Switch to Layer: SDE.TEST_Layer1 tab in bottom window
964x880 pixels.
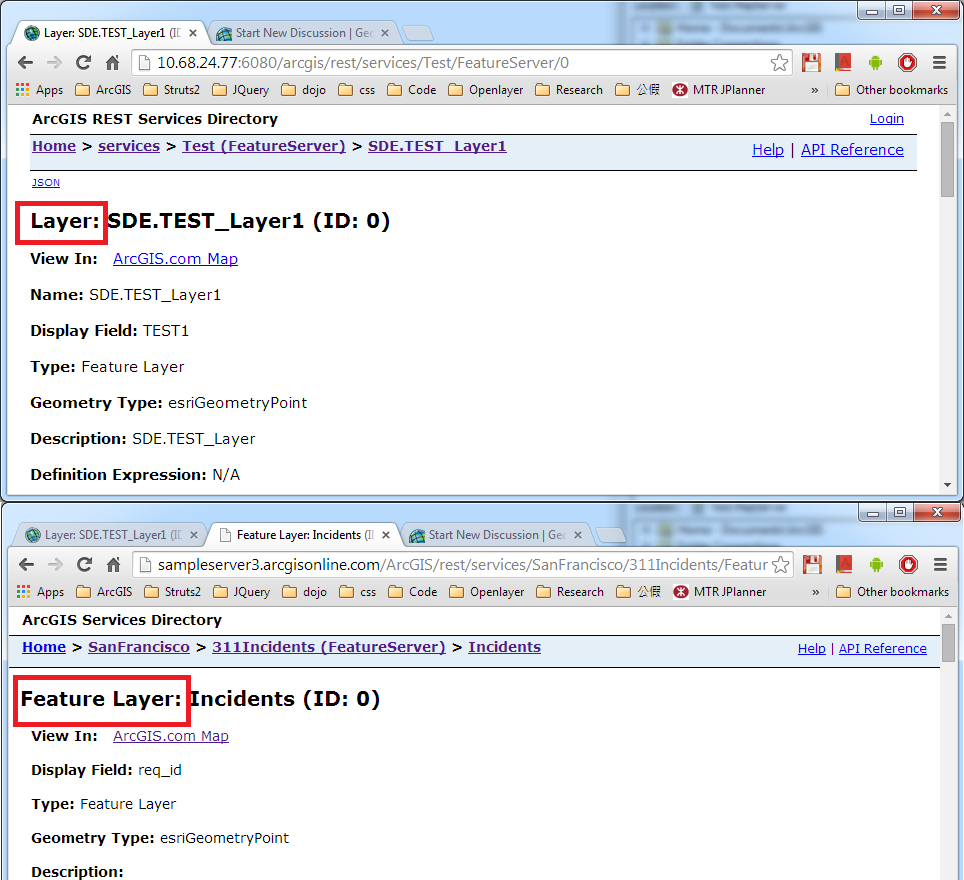[112, 535]
